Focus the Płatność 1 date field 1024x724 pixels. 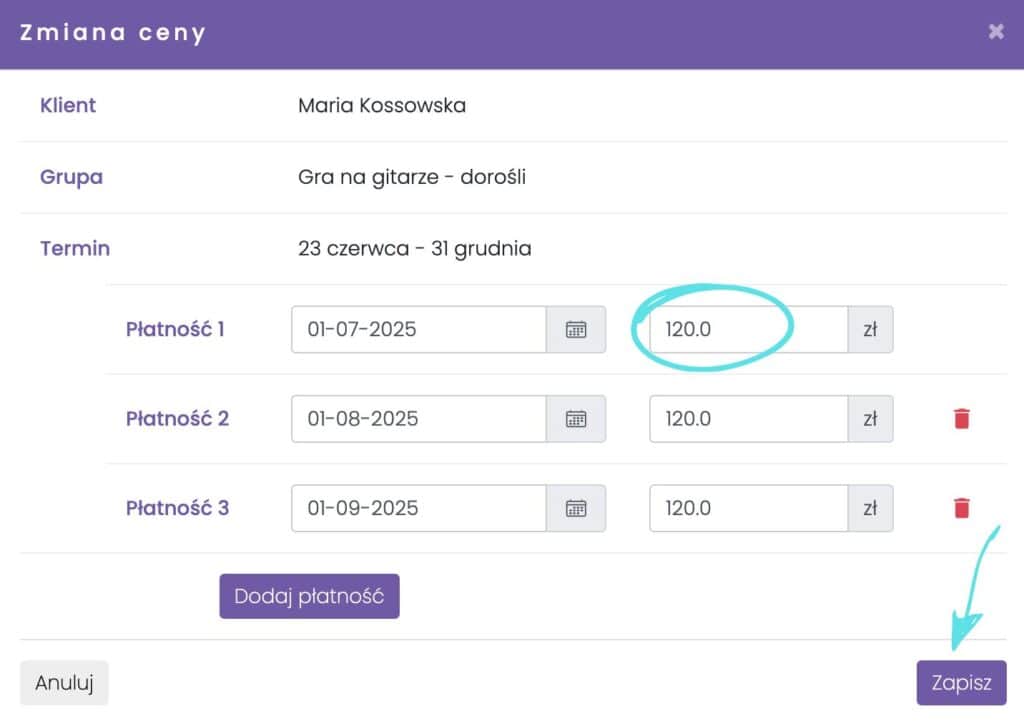point(418,330)
